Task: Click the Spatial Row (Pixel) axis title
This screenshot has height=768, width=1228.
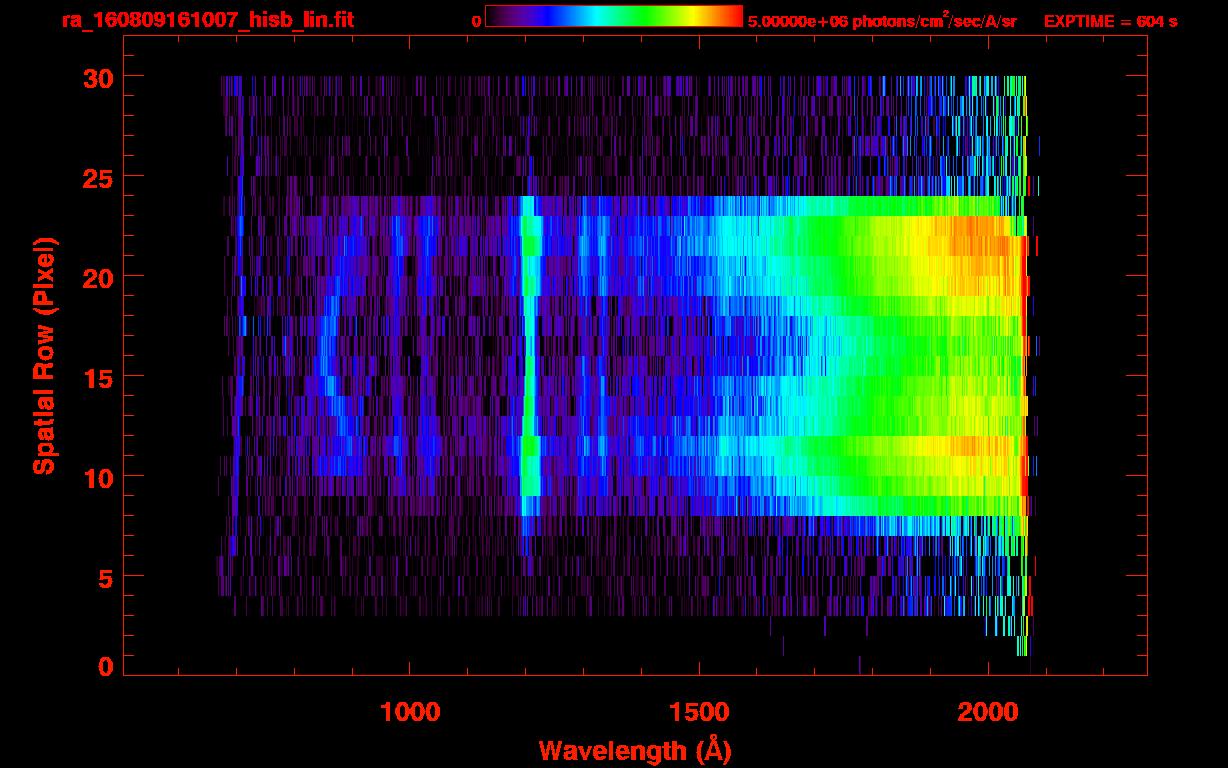Action: pyautogui.click(x=44, y=356)
